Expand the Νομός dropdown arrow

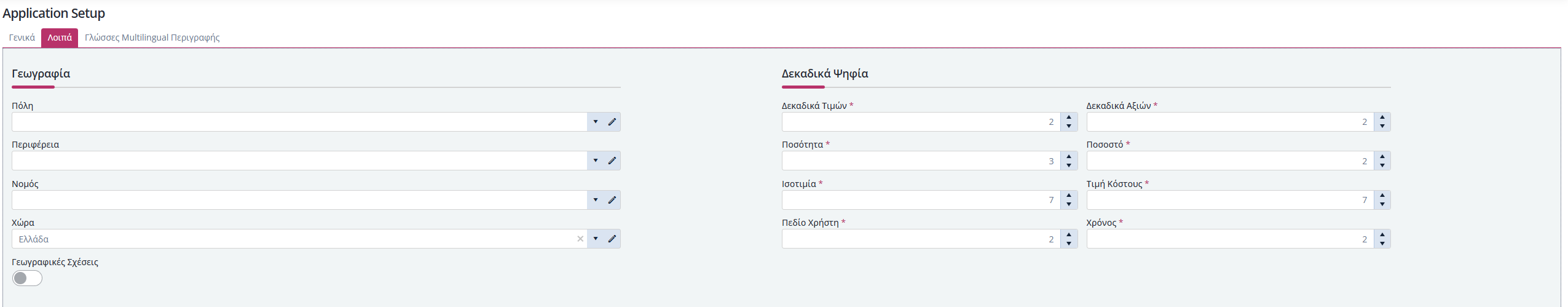point(596,200)
